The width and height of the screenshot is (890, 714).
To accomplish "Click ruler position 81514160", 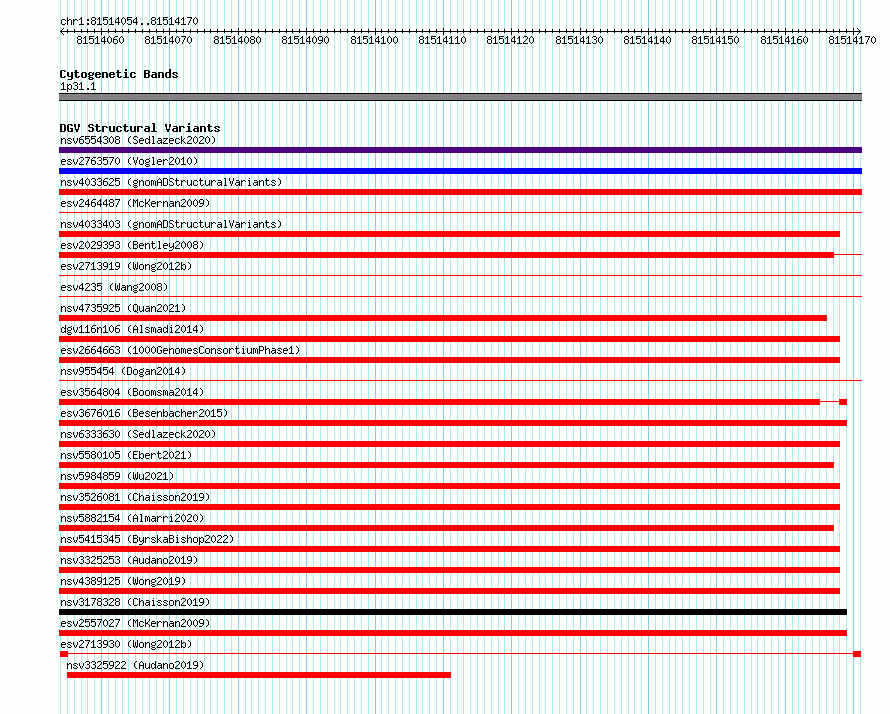I will (784, 40).
